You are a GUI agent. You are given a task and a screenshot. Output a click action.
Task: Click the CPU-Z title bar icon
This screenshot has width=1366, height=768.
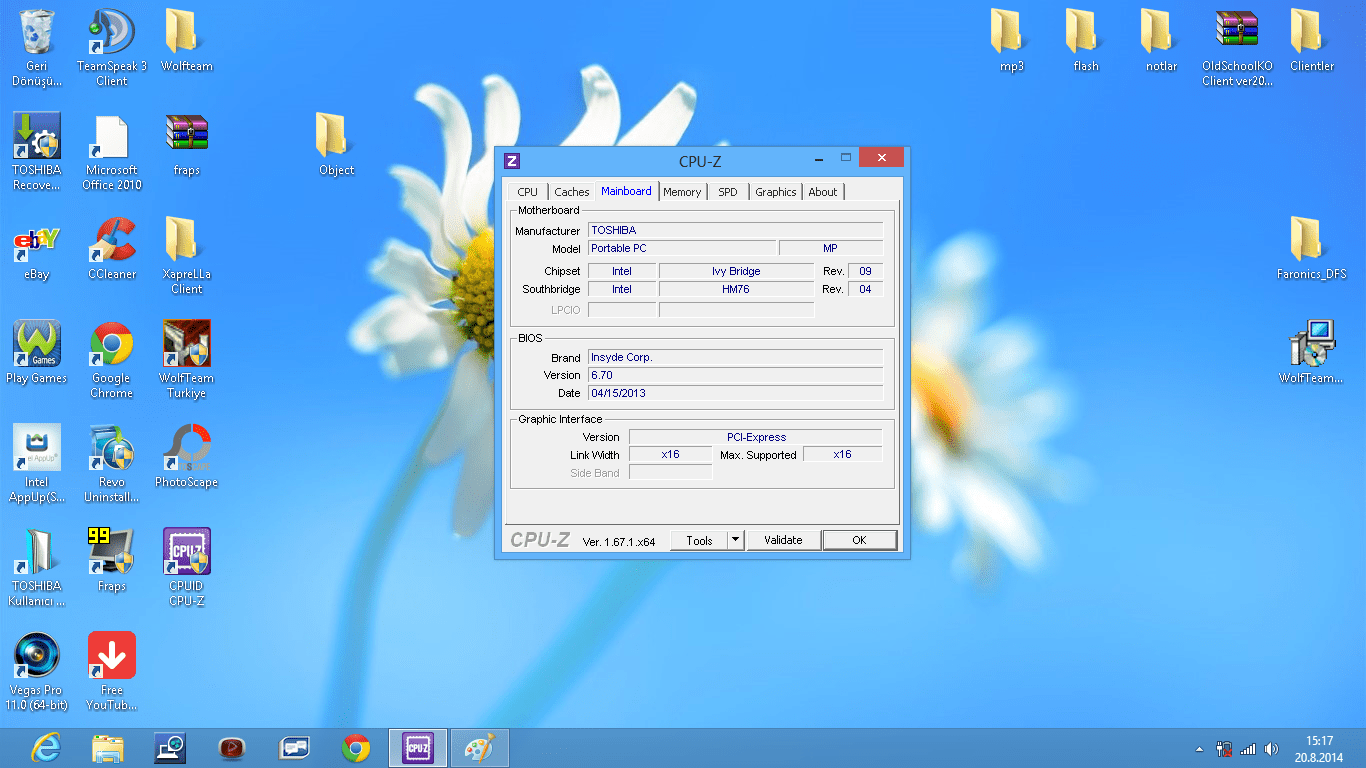(512, 161)
